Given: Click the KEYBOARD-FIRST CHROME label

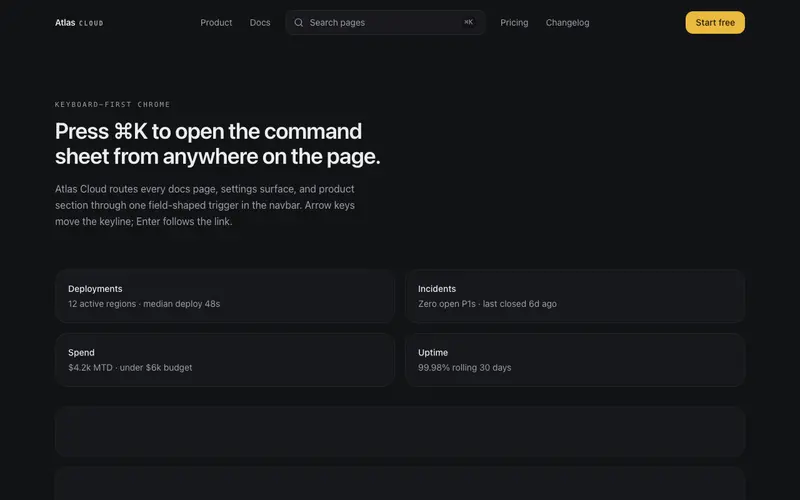Looking at the screenshot, I should (x=113, y=105).
